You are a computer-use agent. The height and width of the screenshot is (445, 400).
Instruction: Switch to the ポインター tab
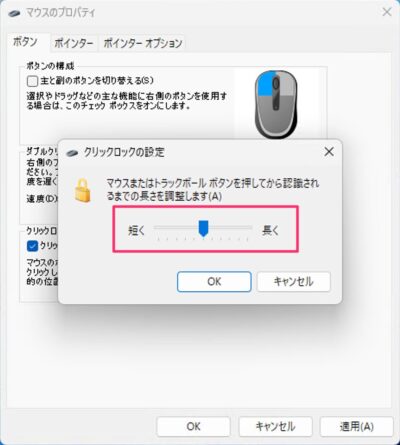tap(74, 43)
